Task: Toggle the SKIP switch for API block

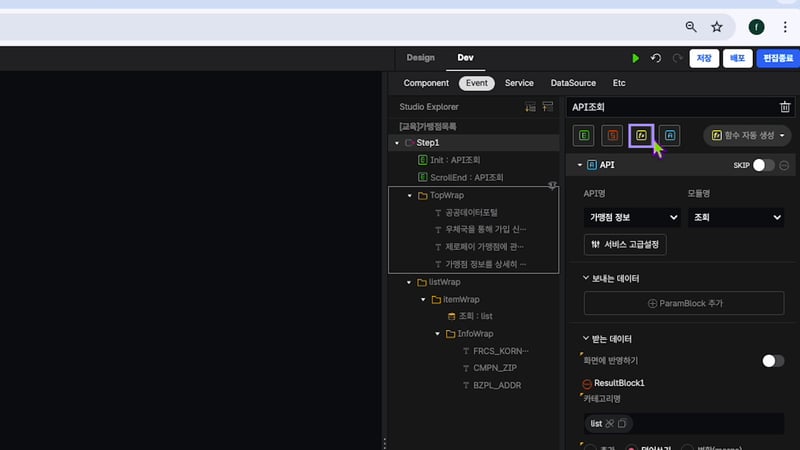Action: tap(764, 165)
